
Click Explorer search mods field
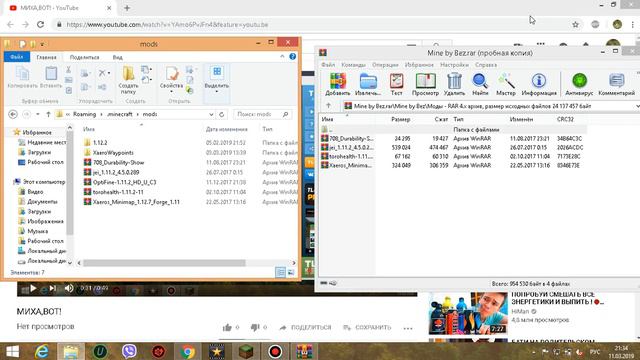tap(262, 114)
